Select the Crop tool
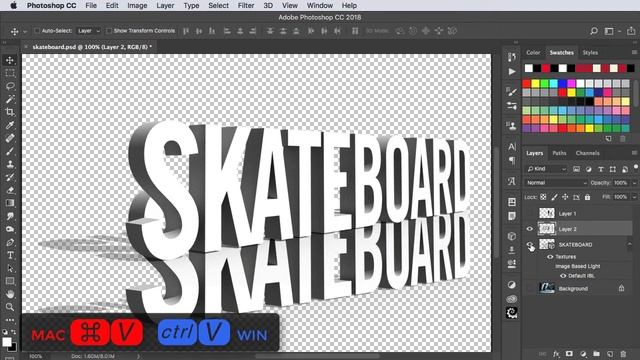 pos(10,112)
